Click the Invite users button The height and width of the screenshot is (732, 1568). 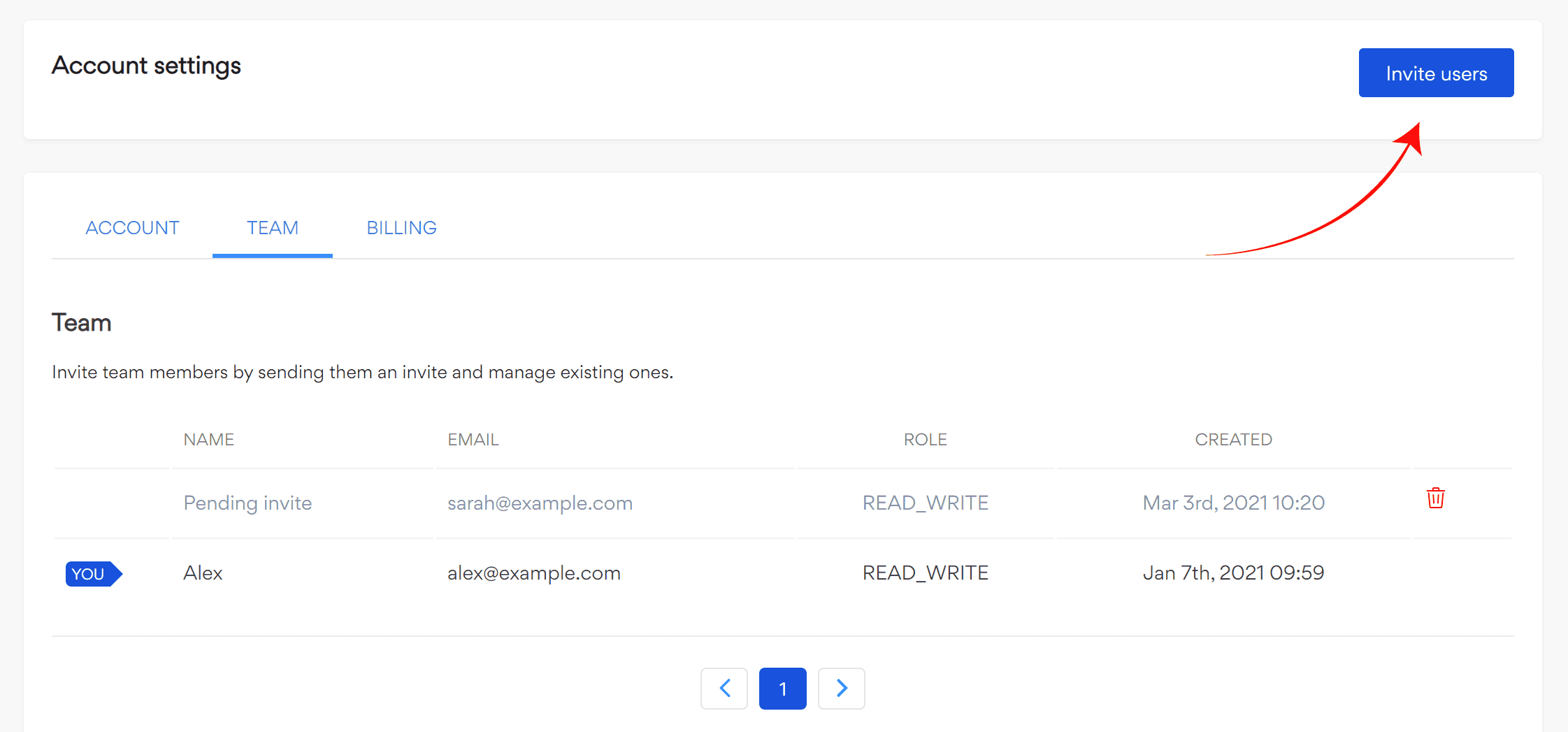coord(1436,73)
